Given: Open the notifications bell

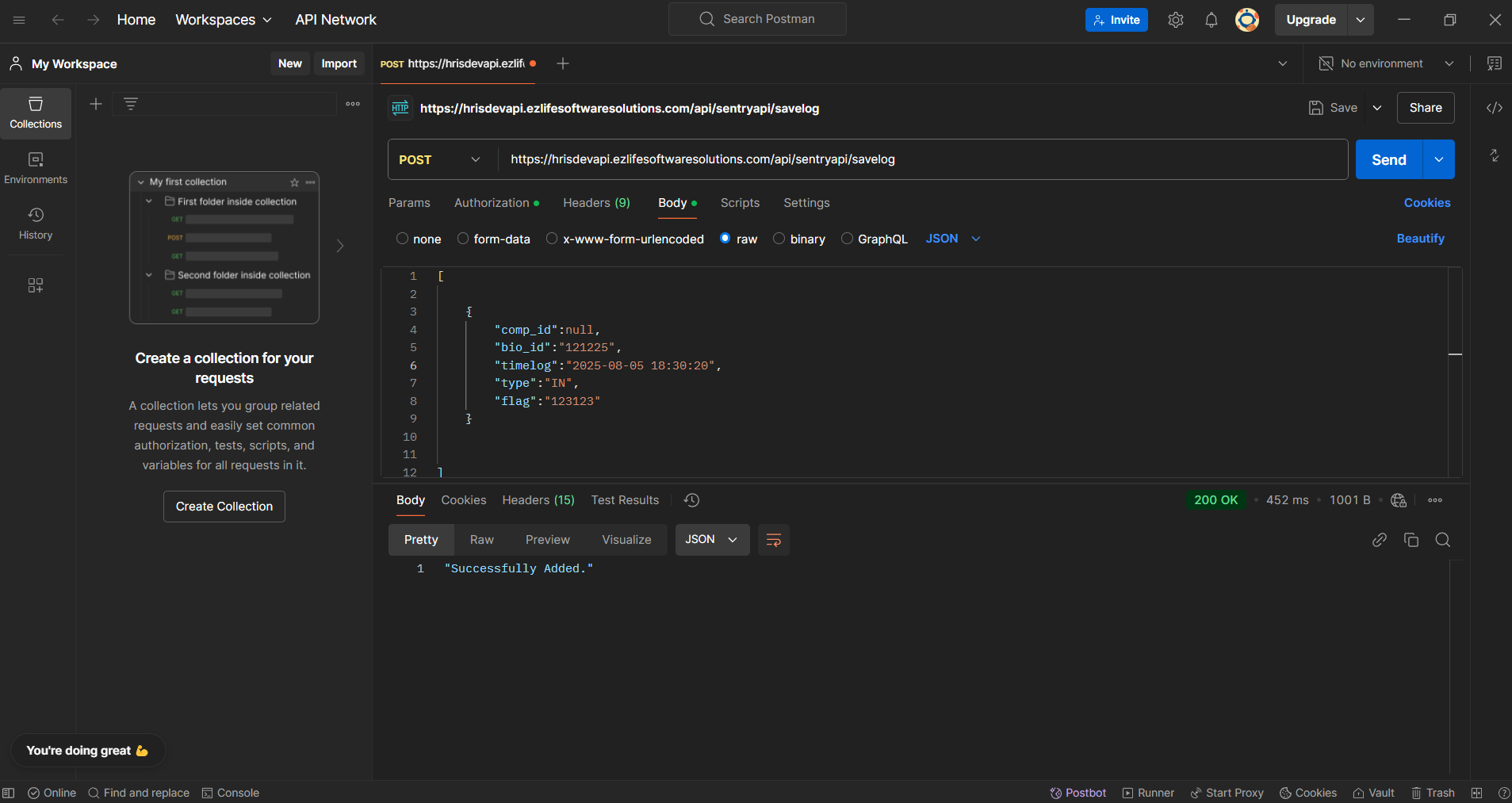Looking at the screenshot, I should 1212,20.
